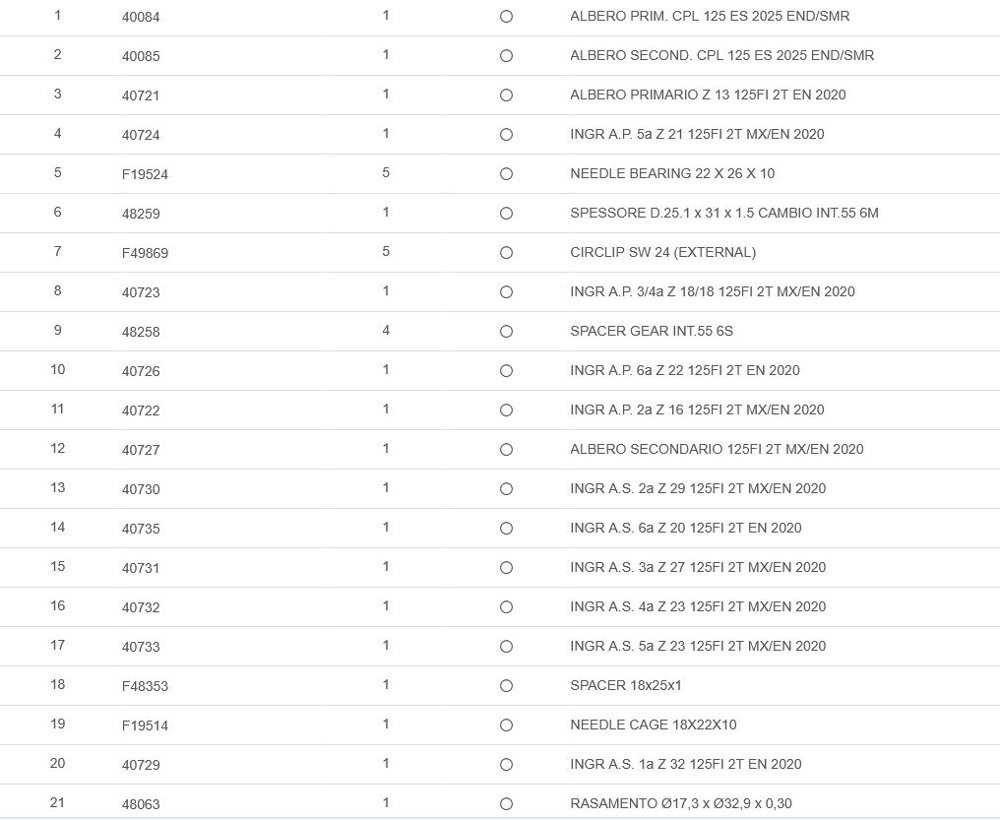Click part code F19524

click(x=145, y=174)
